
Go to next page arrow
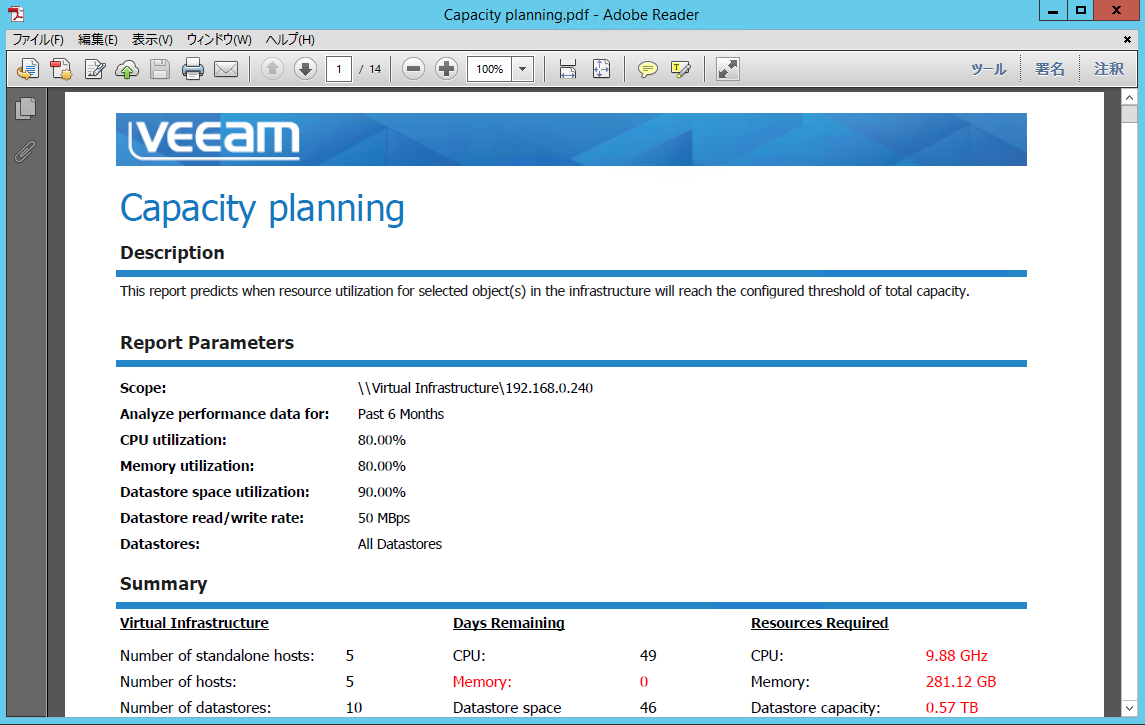(x=305, y=69)
